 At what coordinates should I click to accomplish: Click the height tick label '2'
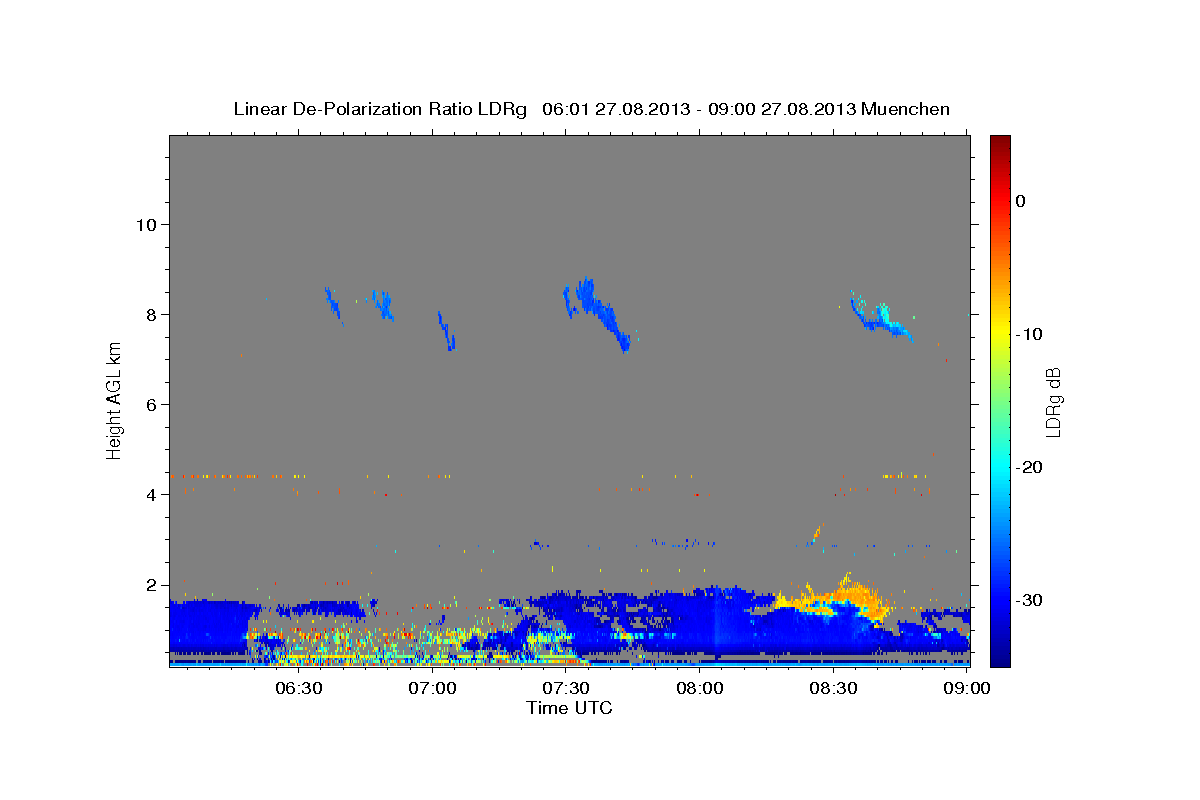(x=150, y=584)
